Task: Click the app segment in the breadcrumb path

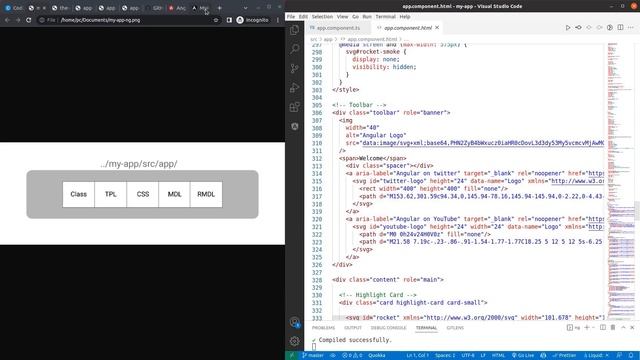Action: 328,39
